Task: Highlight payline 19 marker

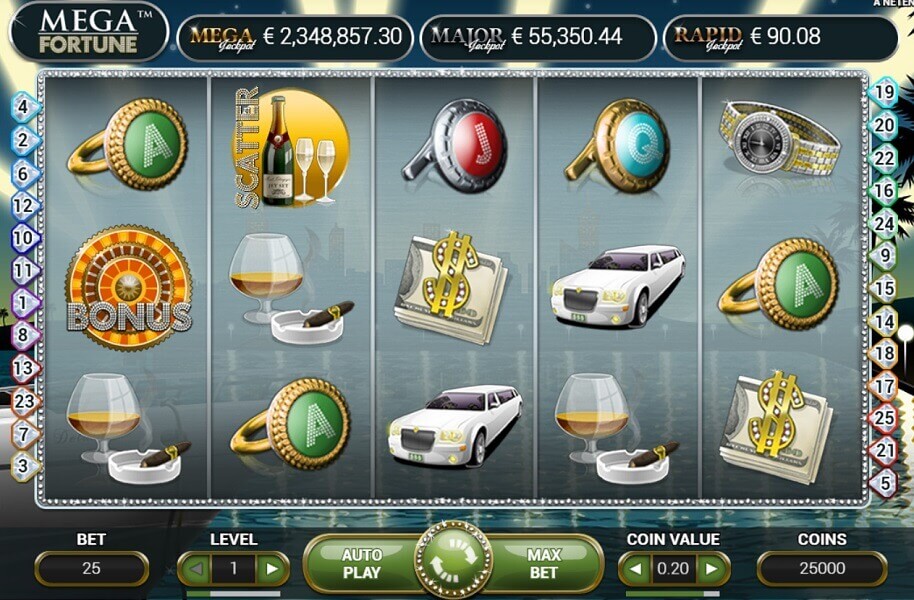Action: pos(884,92)
